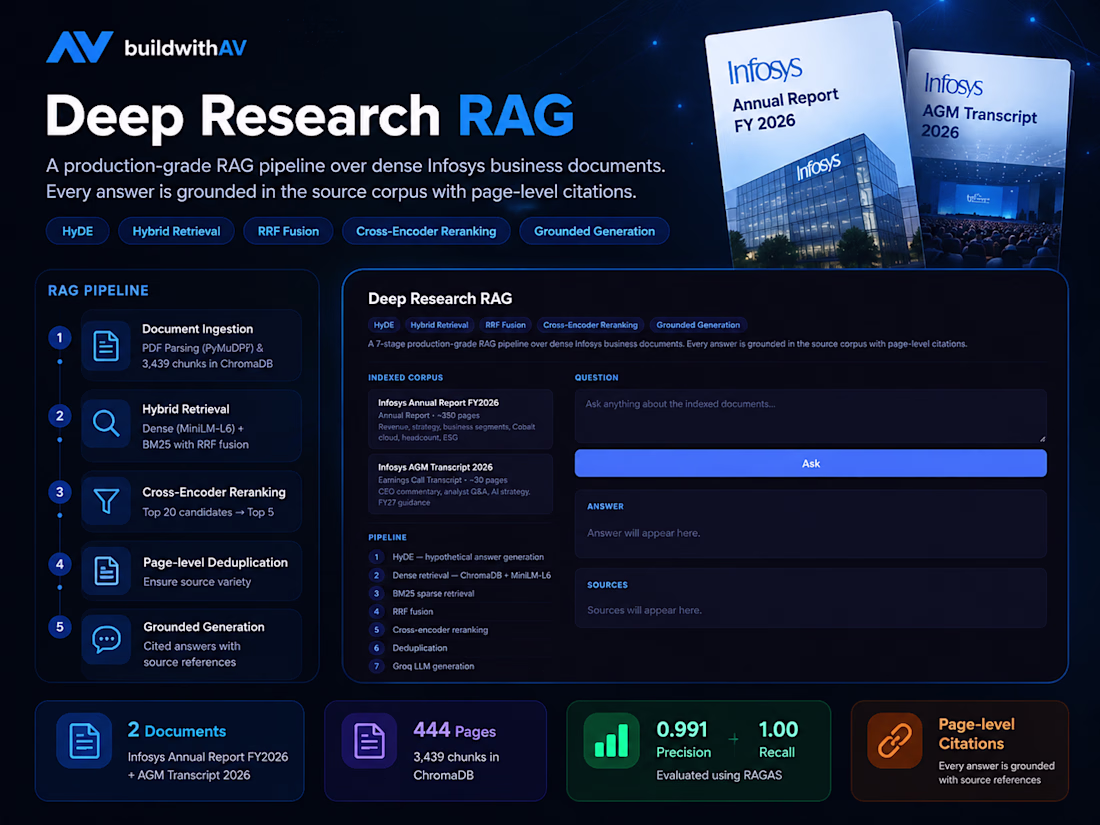Click 'Dense retrieval — ChromaDB + MiniLM-L6' pipeline step
1100x825 pixels.
460,575
